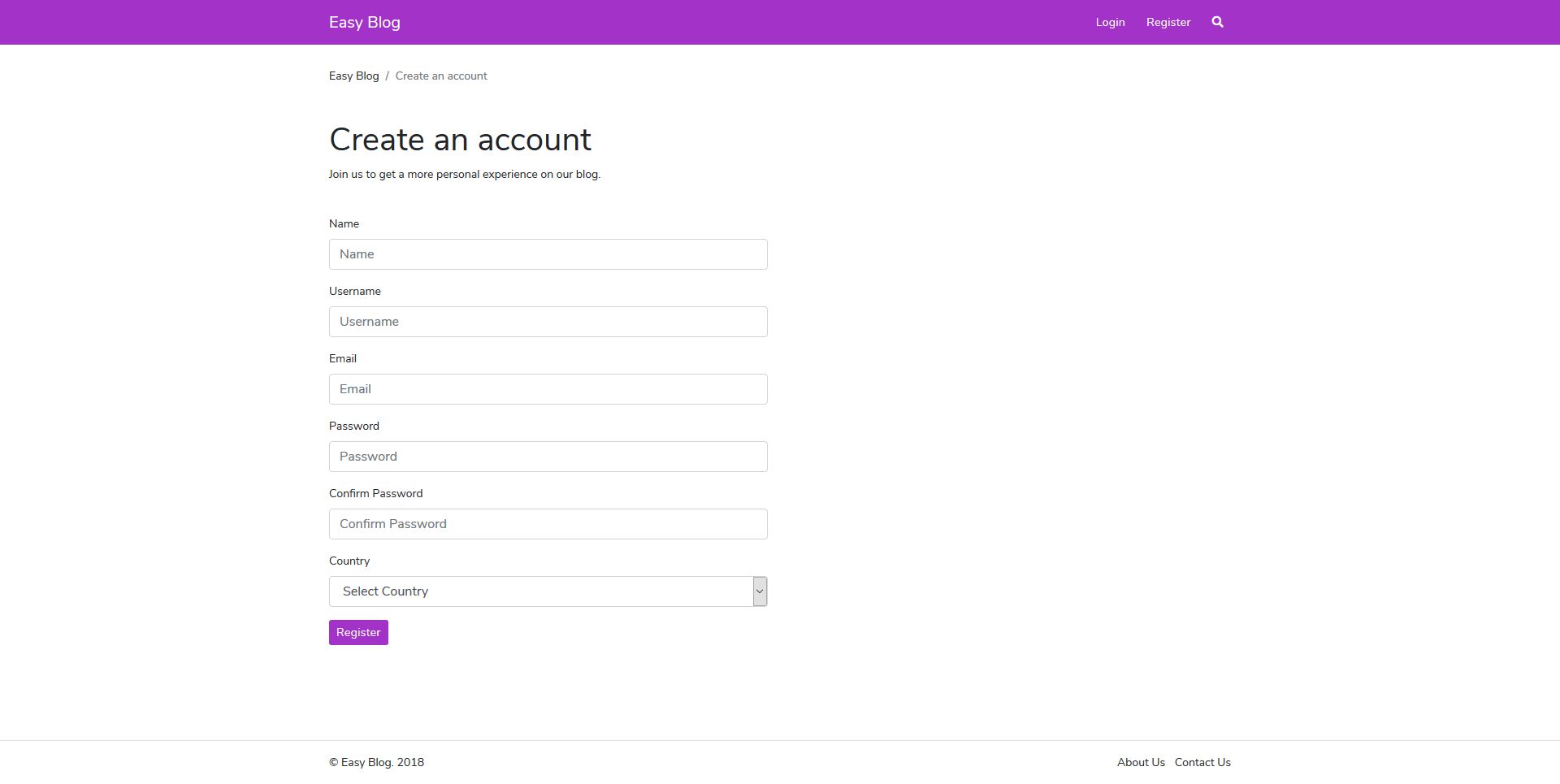Focus the Confirm Password field
Viewport: 1560px width, 784px height.
pyautogui.click(x=548, y=524)
